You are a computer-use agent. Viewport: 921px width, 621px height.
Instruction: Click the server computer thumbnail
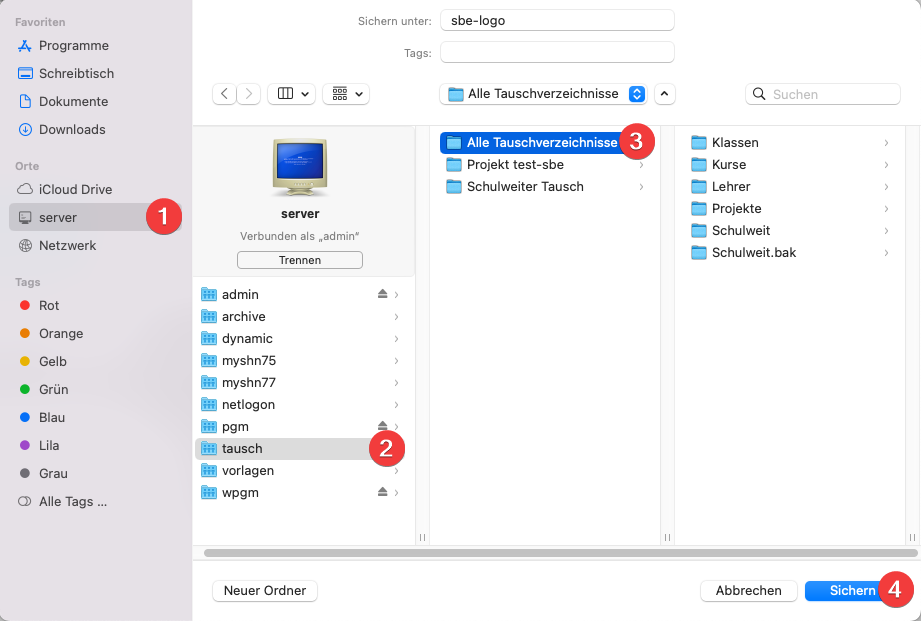point(300,168)
